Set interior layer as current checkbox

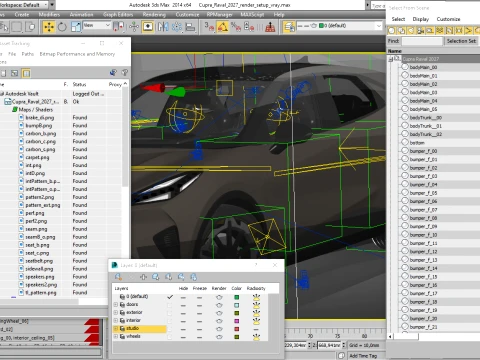[170, 321]
